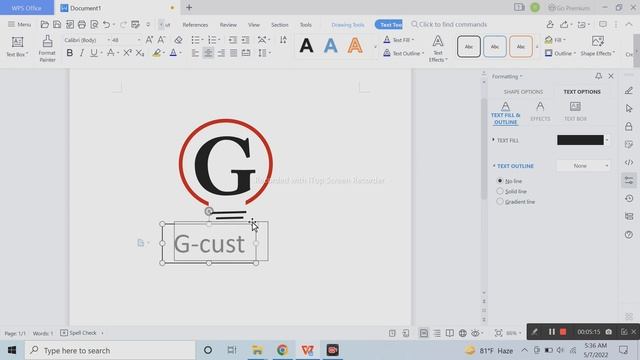Open a new document tab with plus
Screen dimensions: 640x360
(189, 7)
